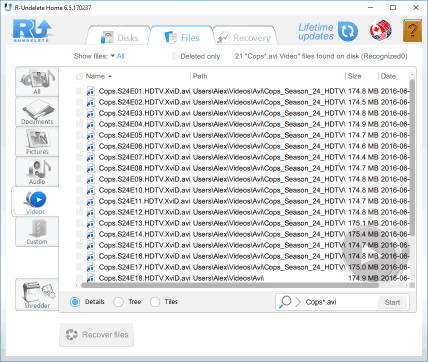Image resolution: width=428 pixels, height=362 pixels.
Task: Select the Custom file type category
Action: [x=37, y=232]
